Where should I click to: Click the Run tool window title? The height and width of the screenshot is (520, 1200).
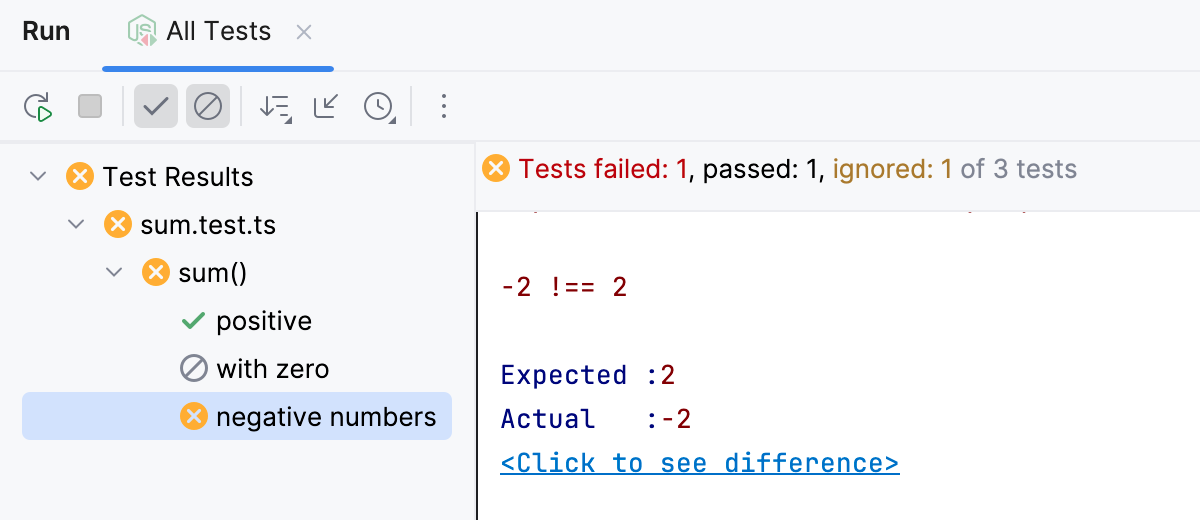tap(46, 31)
